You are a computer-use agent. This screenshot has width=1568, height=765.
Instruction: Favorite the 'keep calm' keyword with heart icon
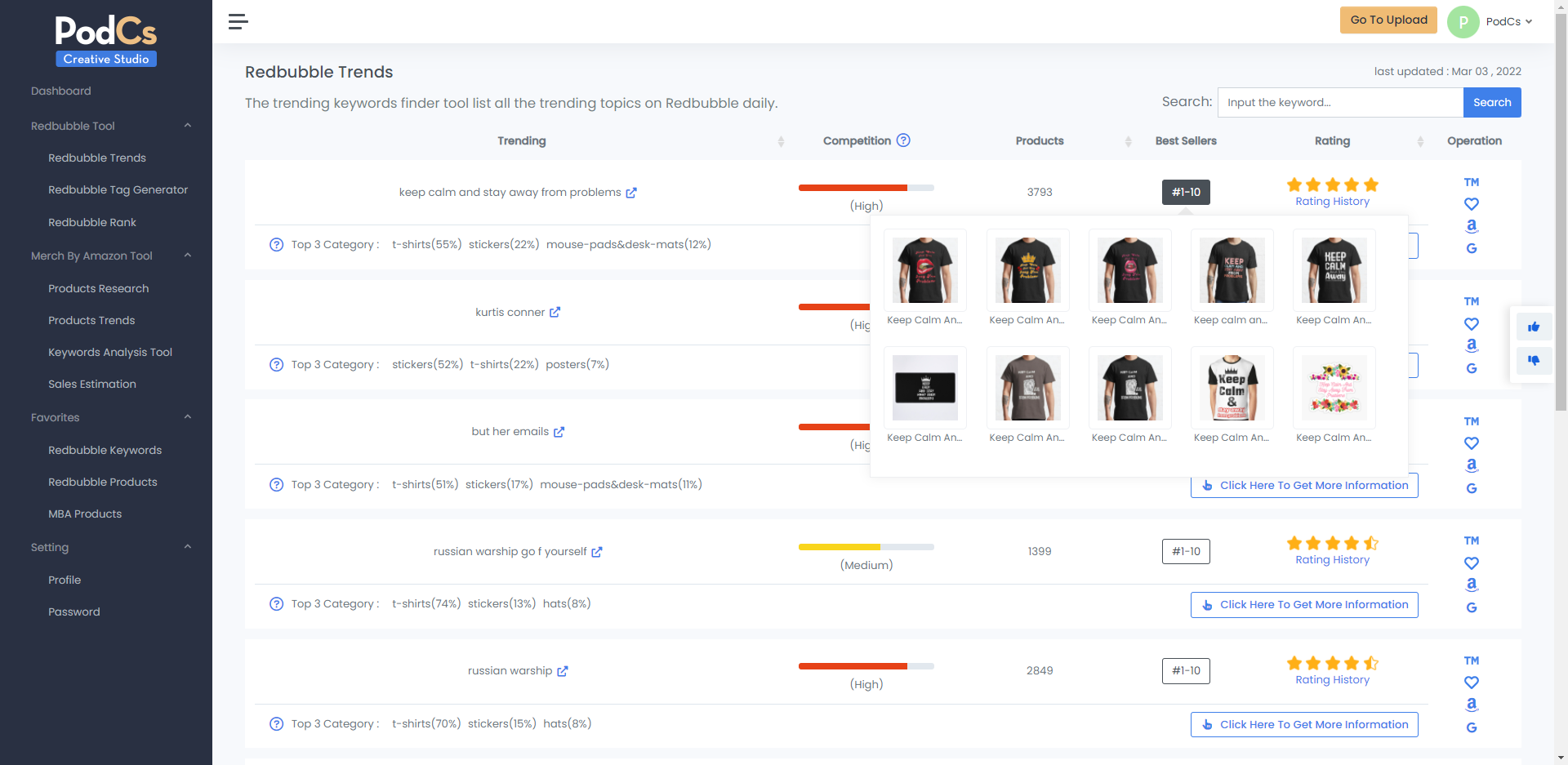point(1472,204)
